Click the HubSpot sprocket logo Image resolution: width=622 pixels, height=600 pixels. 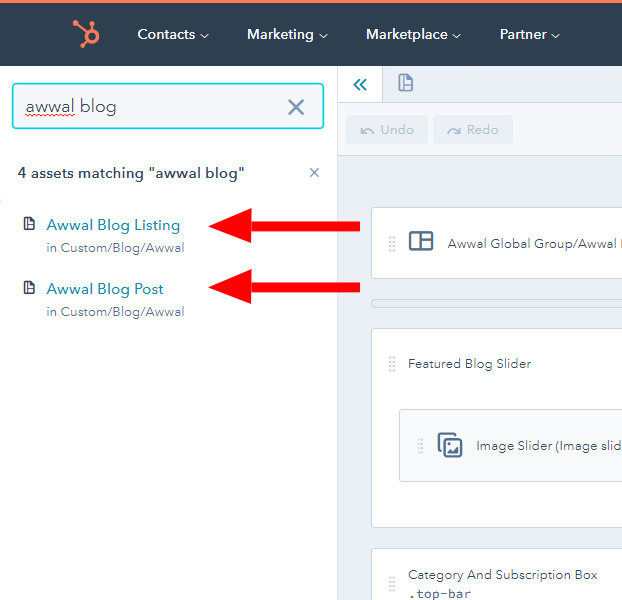coord(86,34)
